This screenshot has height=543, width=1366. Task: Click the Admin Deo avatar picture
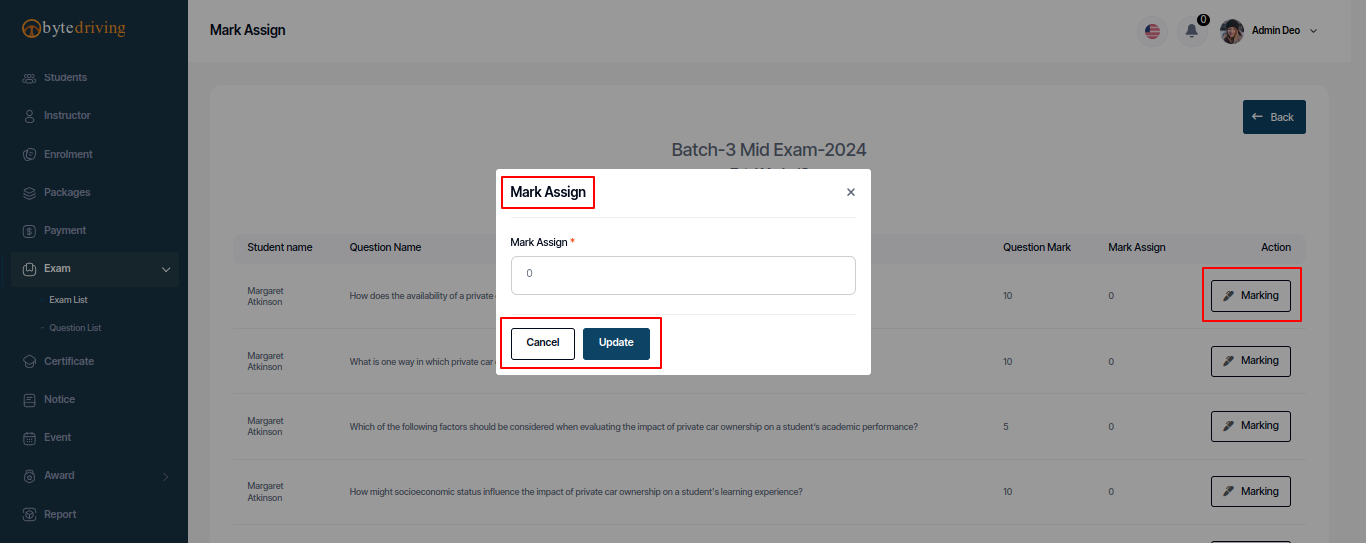coord(1232,31)
